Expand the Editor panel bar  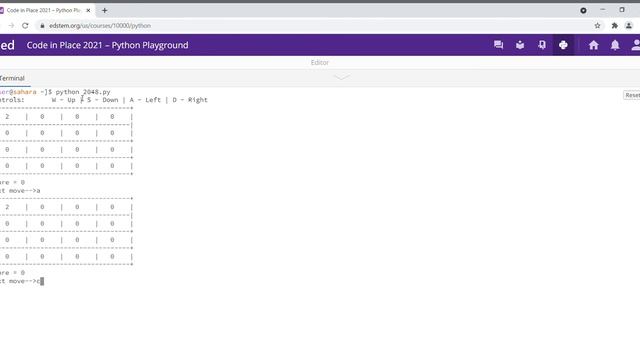(320, 62)
